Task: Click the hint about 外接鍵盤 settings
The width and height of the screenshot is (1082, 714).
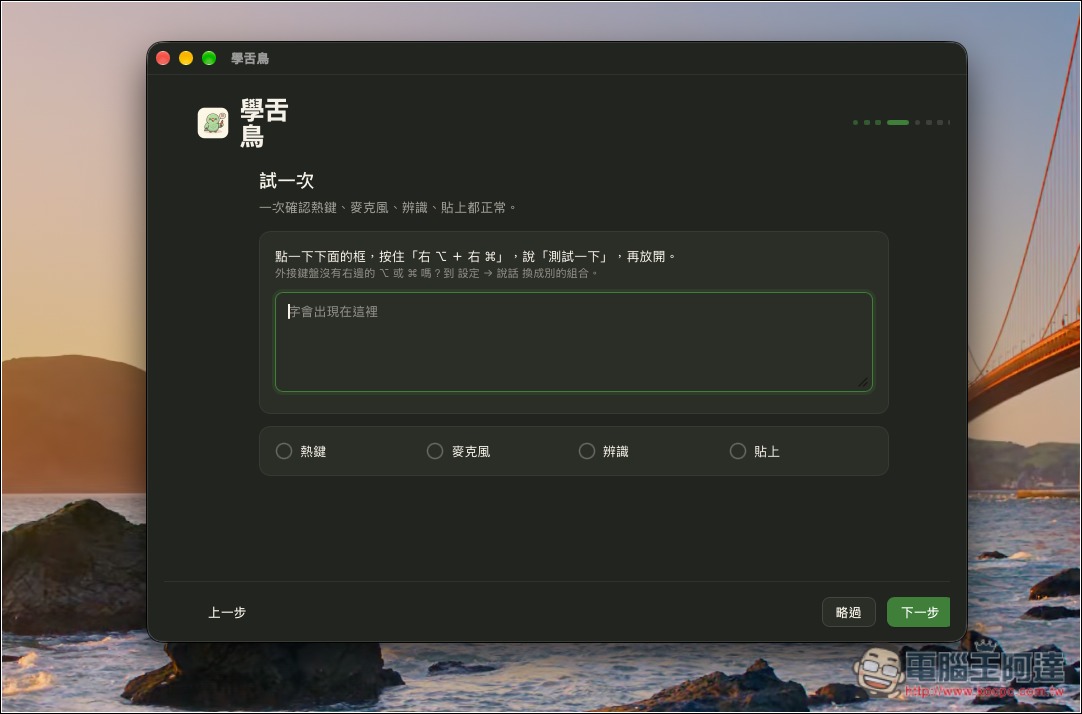Action: pos(437,273)
